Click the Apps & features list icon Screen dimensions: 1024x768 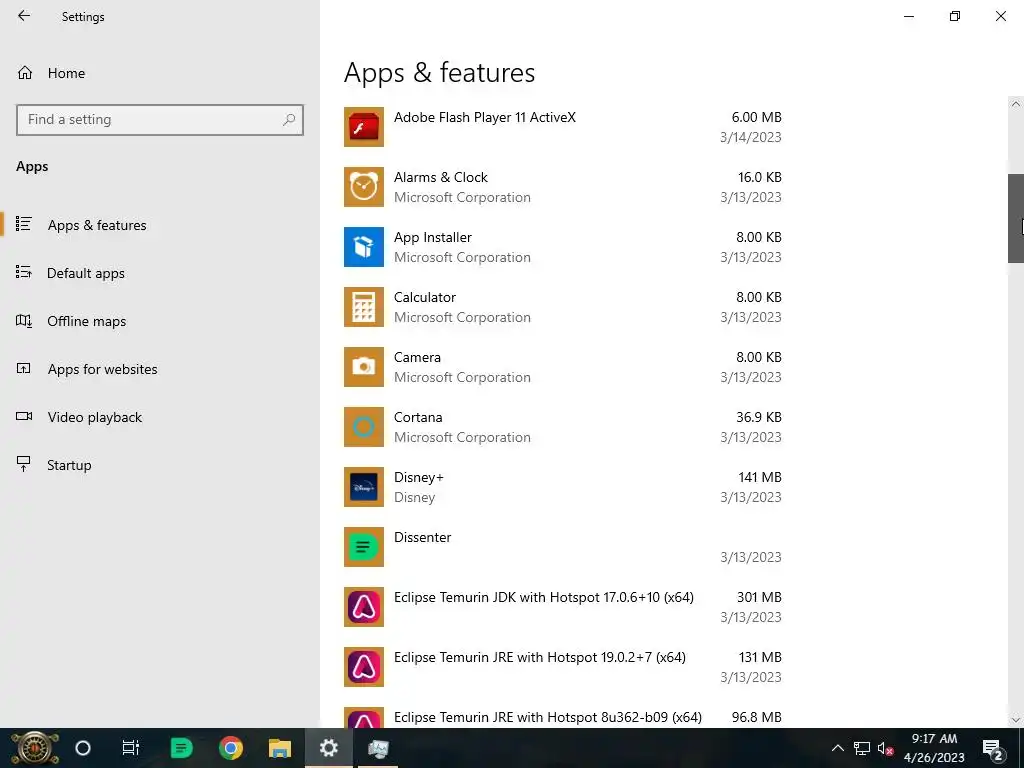(x=24, y=224)
